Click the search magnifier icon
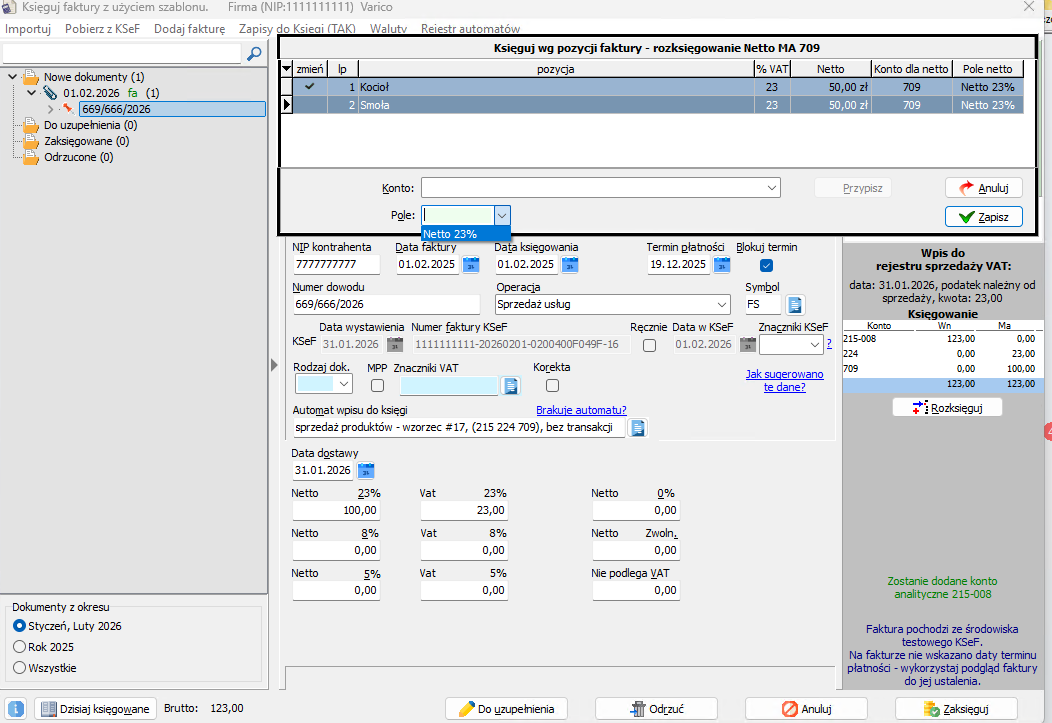The image size is (1052, 723). click(x=255, y=53)
